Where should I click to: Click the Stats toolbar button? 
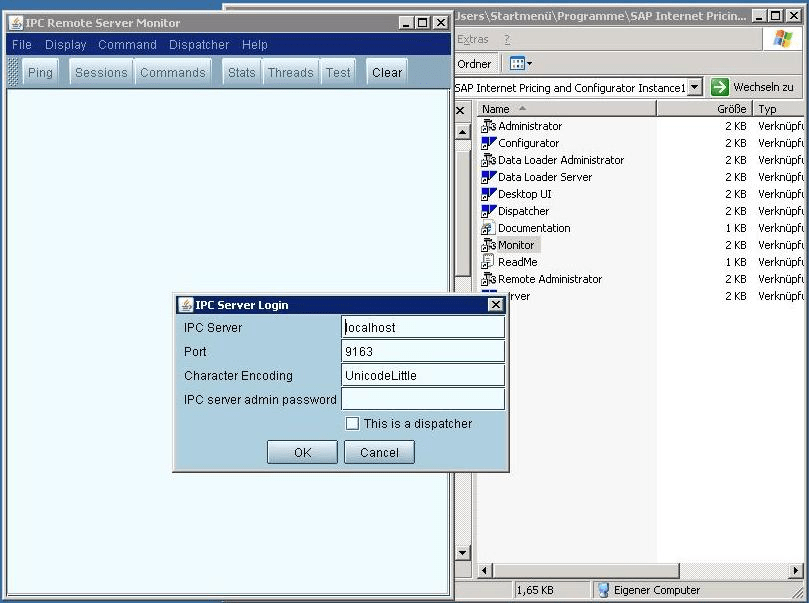point(241,72)
